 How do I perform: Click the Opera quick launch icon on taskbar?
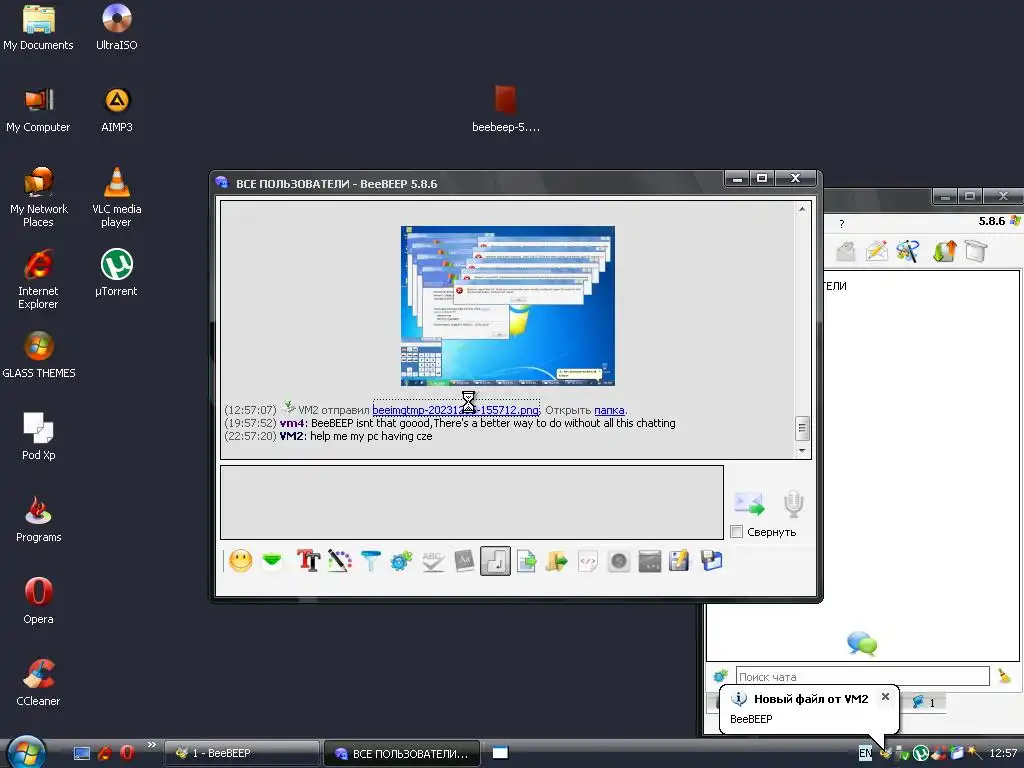pyautogui.click(x=127, y=753)
